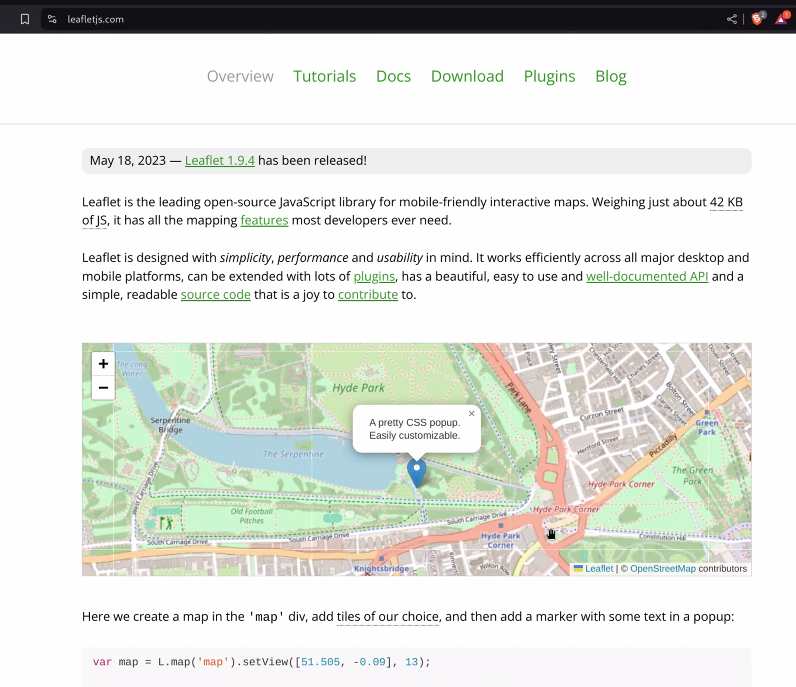796x687 pixels.
Task: Visit the source code link
Action: tap(216, 295)
